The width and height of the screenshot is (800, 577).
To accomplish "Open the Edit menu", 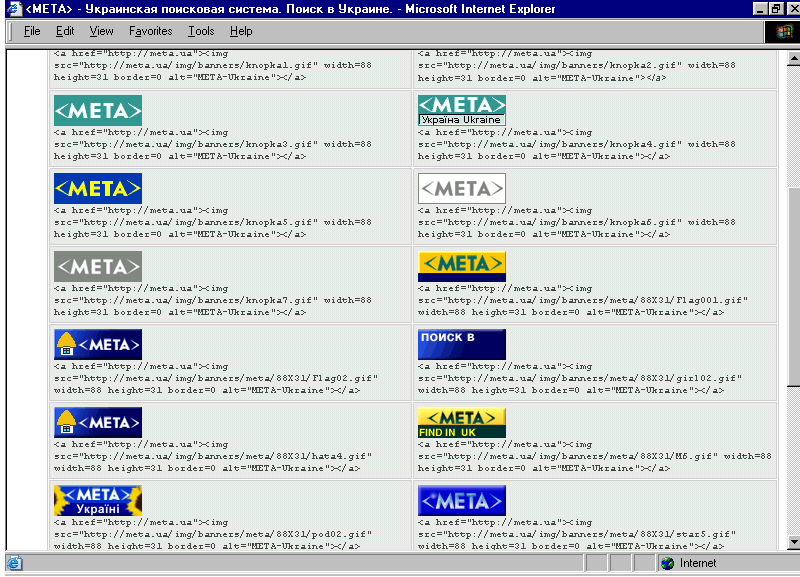I will pyautogui.click(x=65, y=31).
